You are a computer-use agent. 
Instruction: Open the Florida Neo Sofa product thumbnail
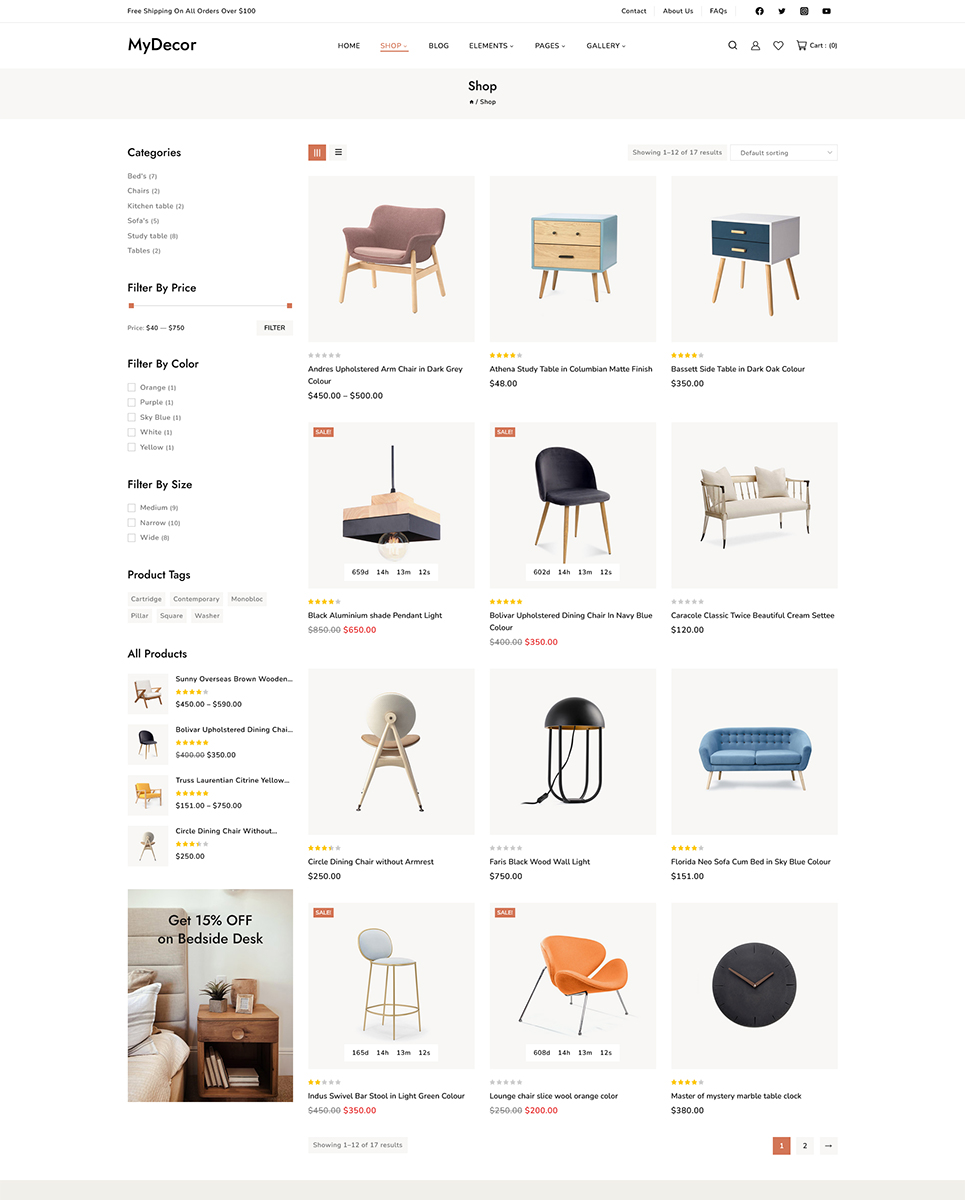[x=754, y=751]
